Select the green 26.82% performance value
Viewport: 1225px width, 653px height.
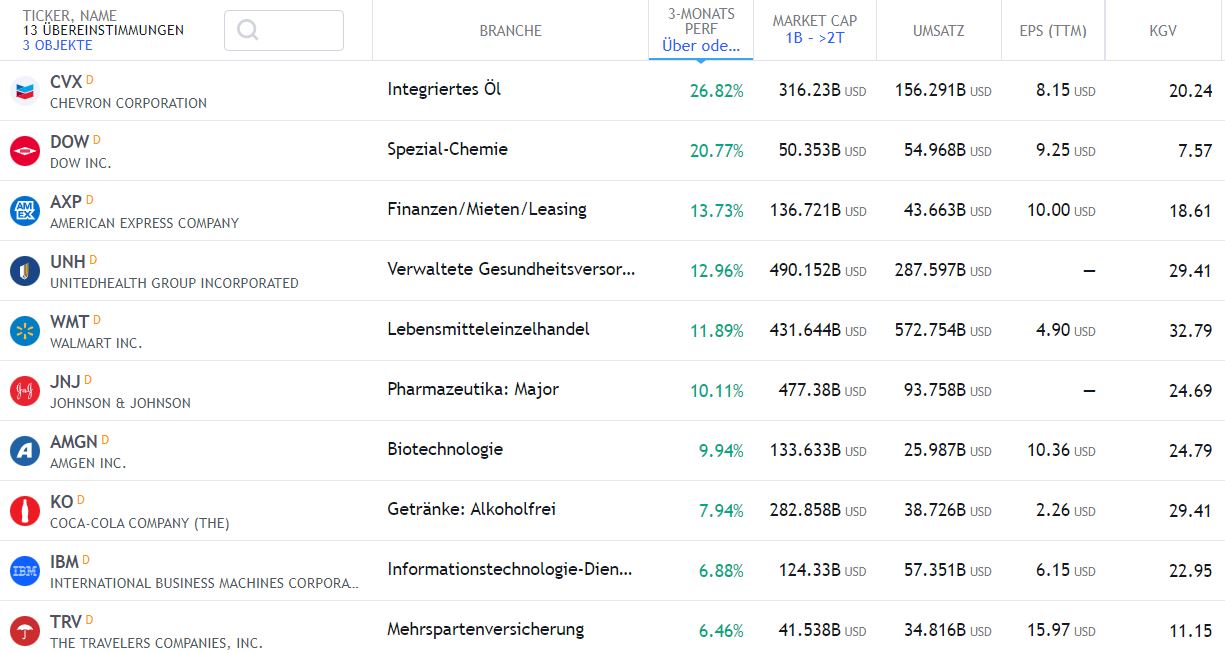pos(717,90)
